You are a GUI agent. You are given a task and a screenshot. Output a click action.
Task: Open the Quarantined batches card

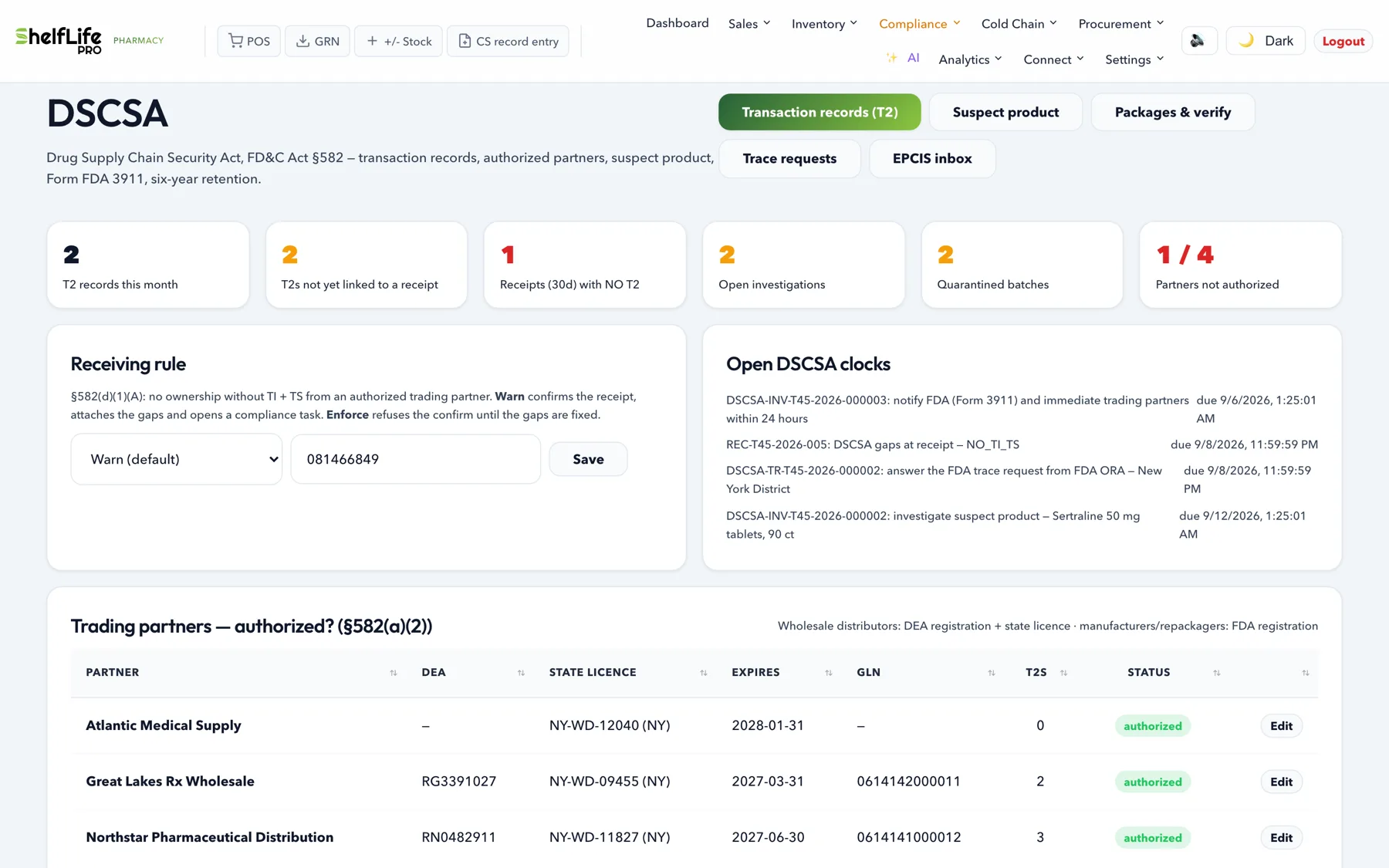(1022, 265)
